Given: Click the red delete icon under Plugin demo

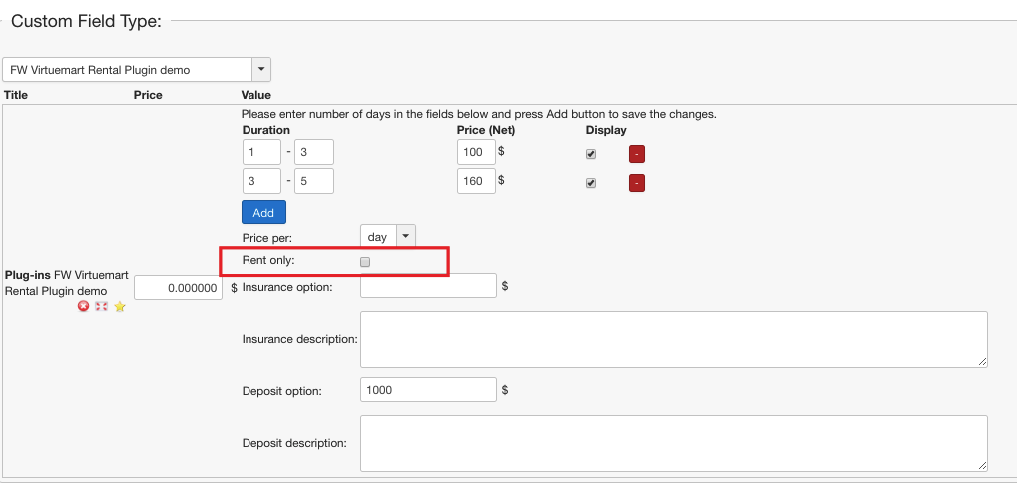Looking at the screenshot, I should tap(84, 307).
